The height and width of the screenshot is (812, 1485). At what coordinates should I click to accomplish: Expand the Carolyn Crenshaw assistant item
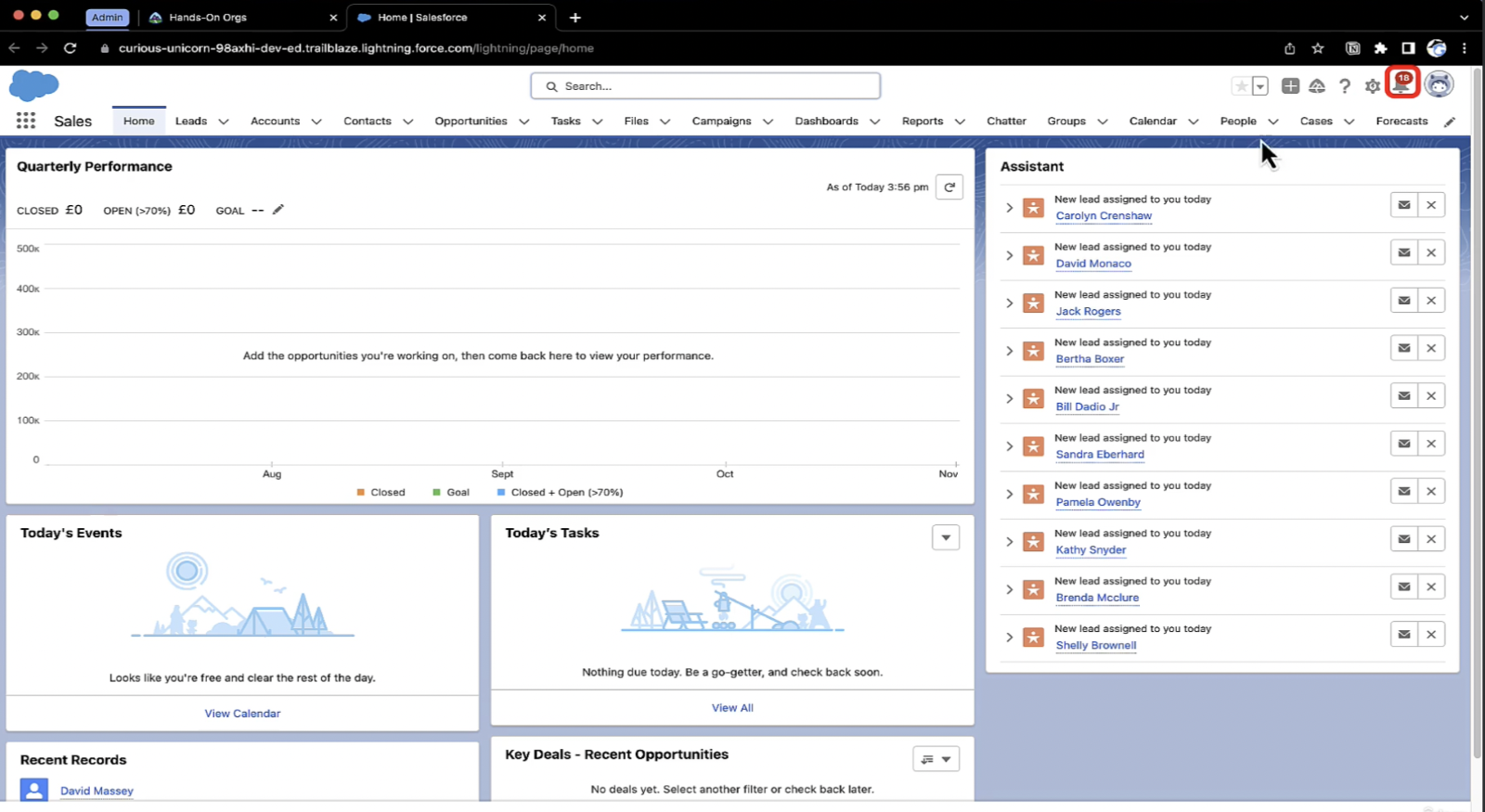click(x=1009, y=208)
